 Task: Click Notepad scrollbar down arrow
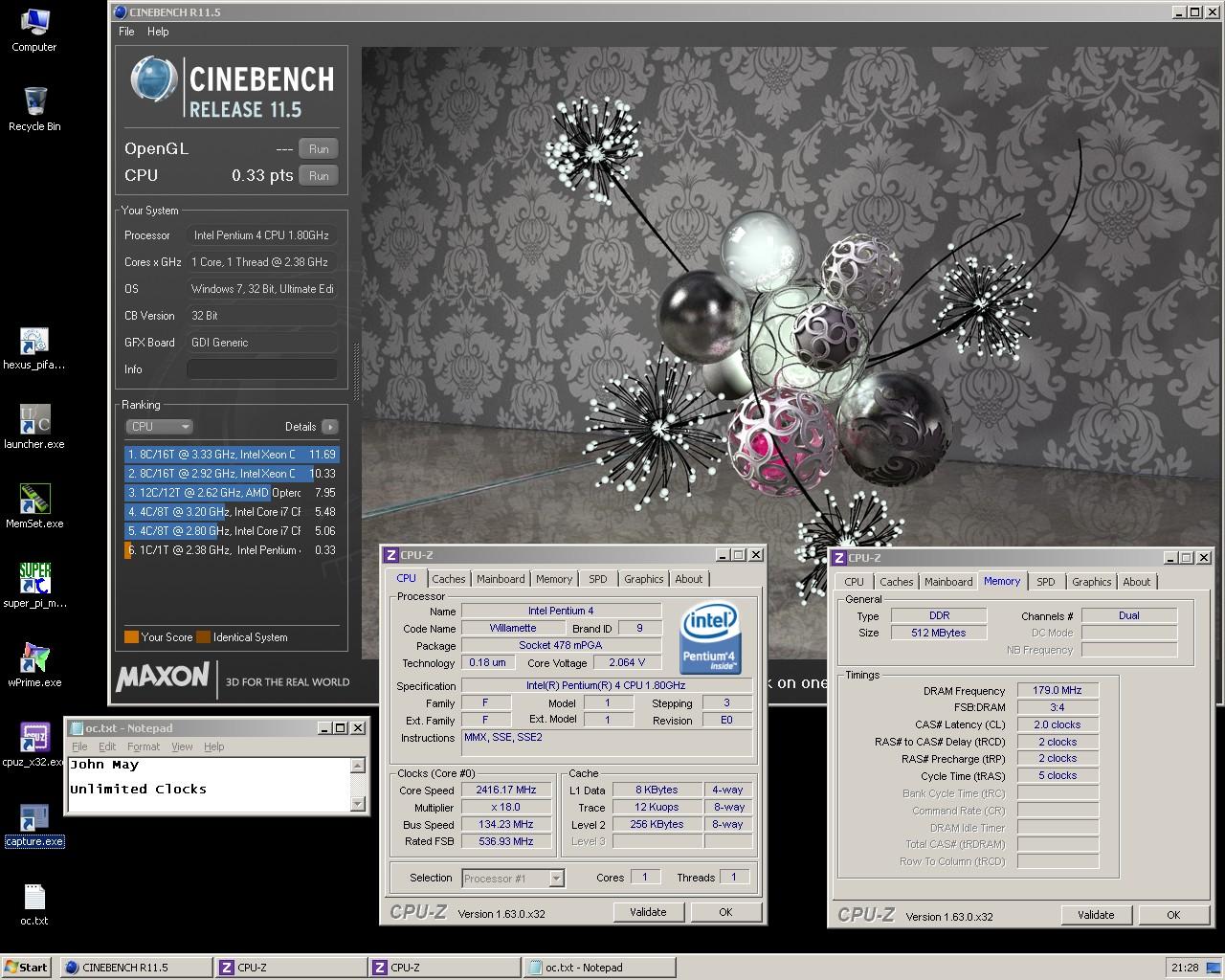point(358,804)
